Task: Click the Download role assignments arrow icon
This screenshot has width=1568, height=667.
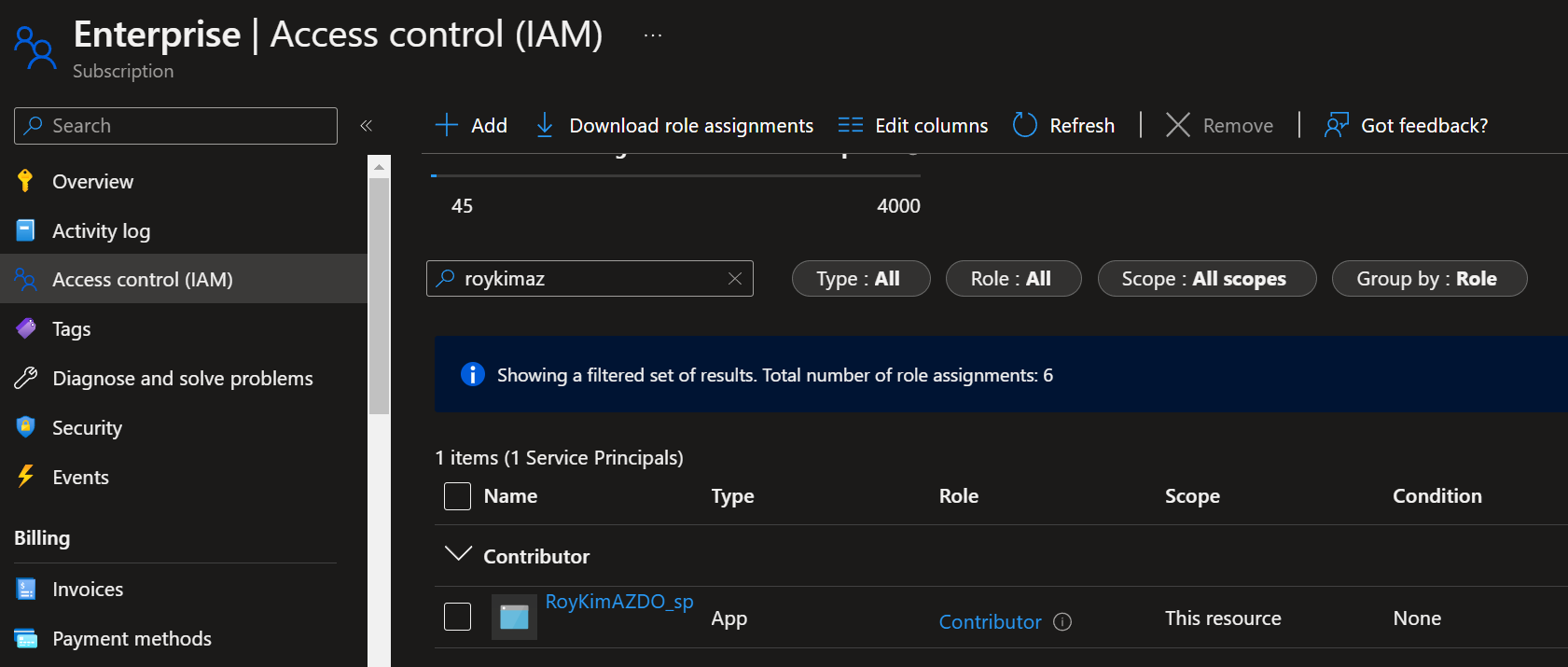Action: (x=545, y=125)
